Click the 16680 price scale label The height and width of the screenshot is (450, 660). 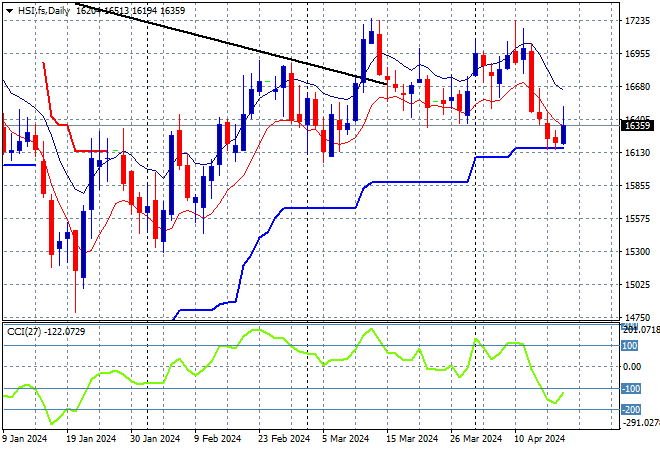[637, 87]
